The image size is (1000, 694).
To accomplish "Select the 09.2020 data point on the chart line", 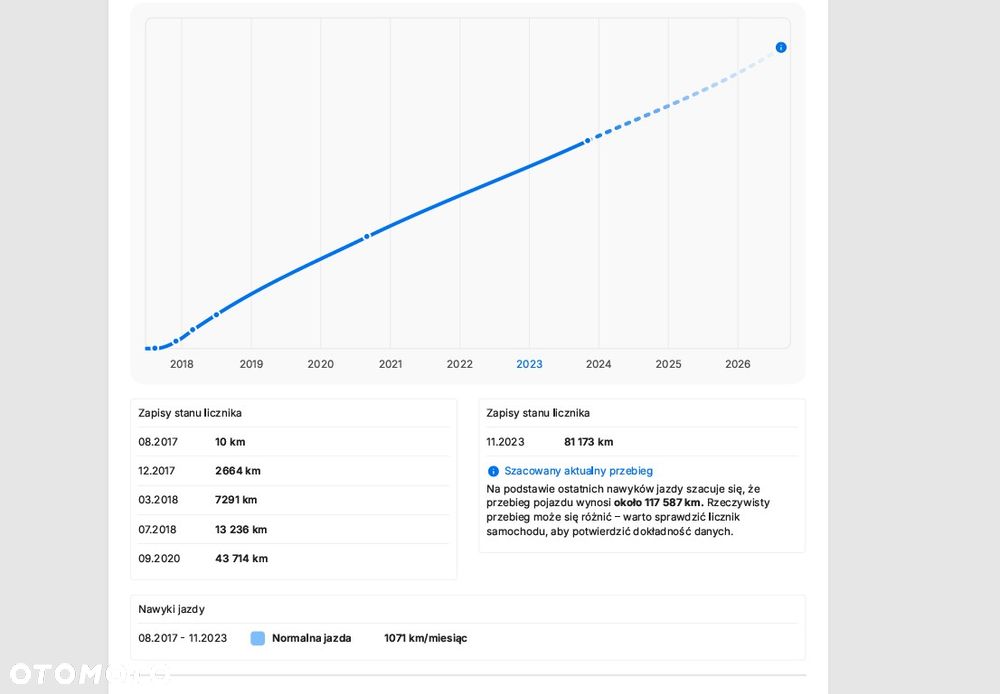I will pos(367,237).
